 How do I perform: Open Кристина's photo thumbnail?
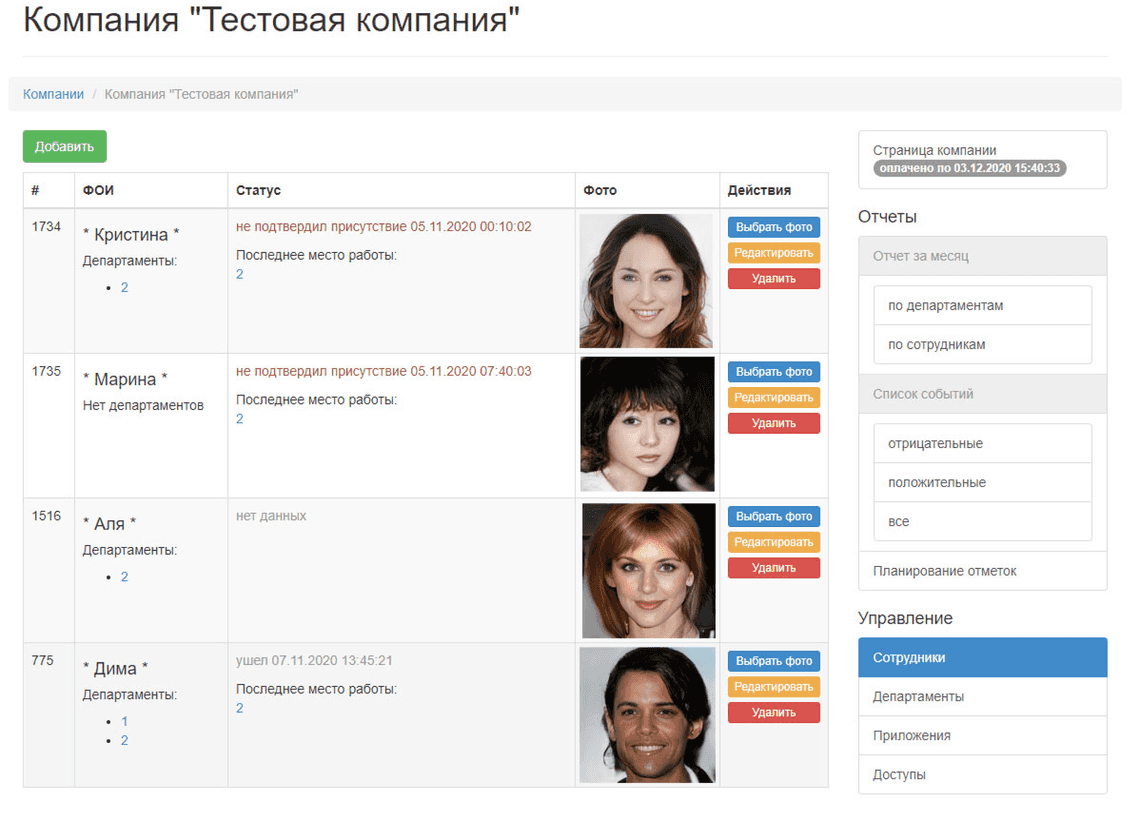pos(646,280)
